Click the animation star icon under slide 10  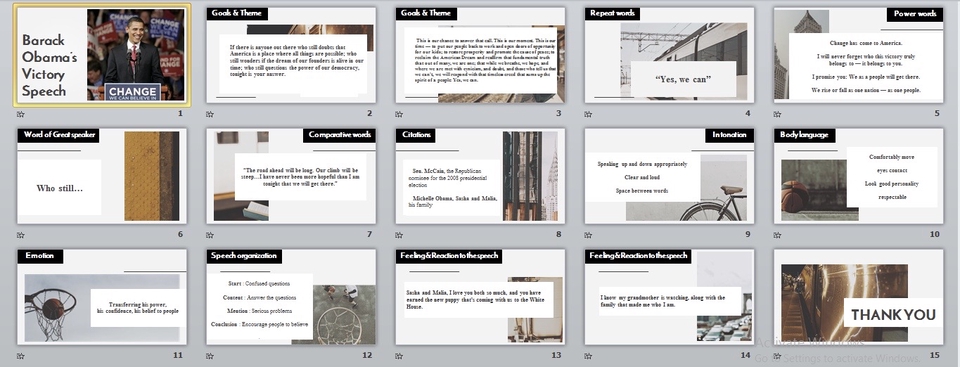tap(778, 235)
